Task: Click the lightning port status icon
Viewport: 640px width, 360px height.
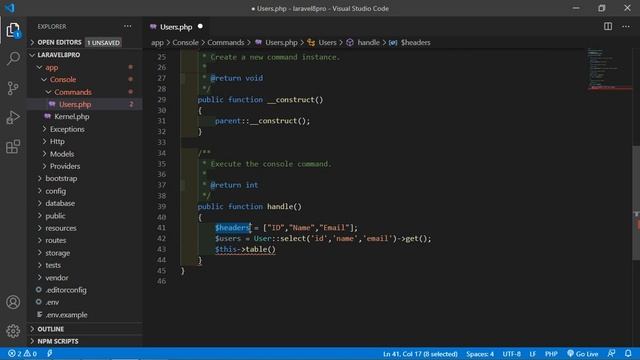Action: (x=49, y=354)
